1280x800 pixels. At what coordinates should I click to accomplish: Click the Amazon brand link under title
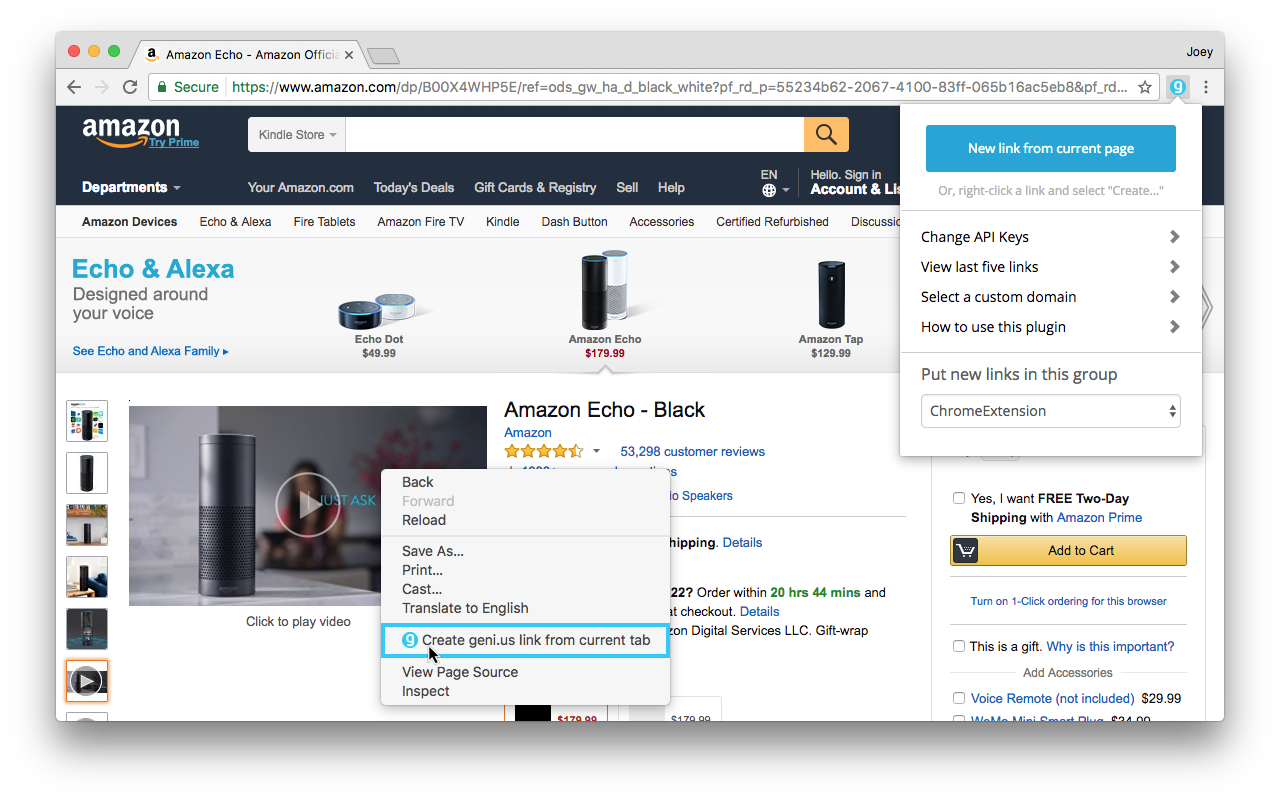(x=528, y=432)
